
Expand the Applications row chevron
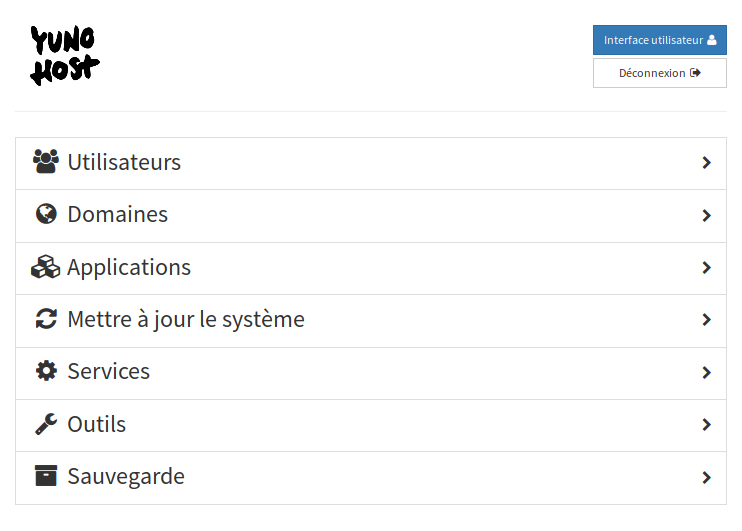(707, 268)
